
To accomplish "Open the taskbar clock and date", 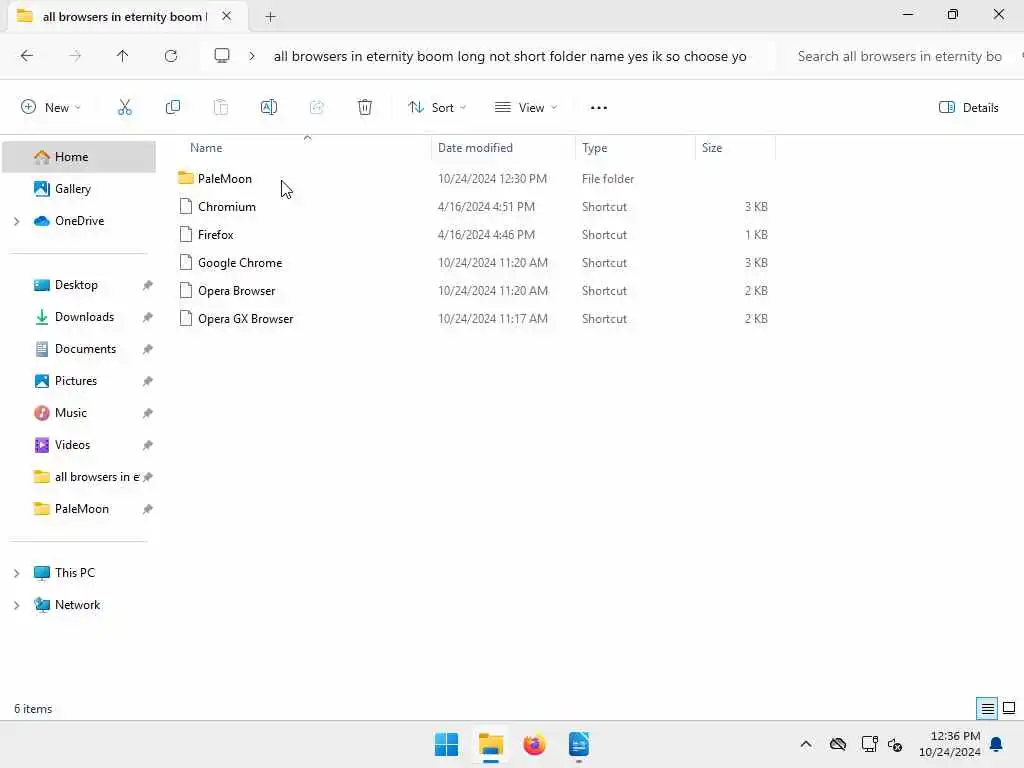I will point(950,744).
